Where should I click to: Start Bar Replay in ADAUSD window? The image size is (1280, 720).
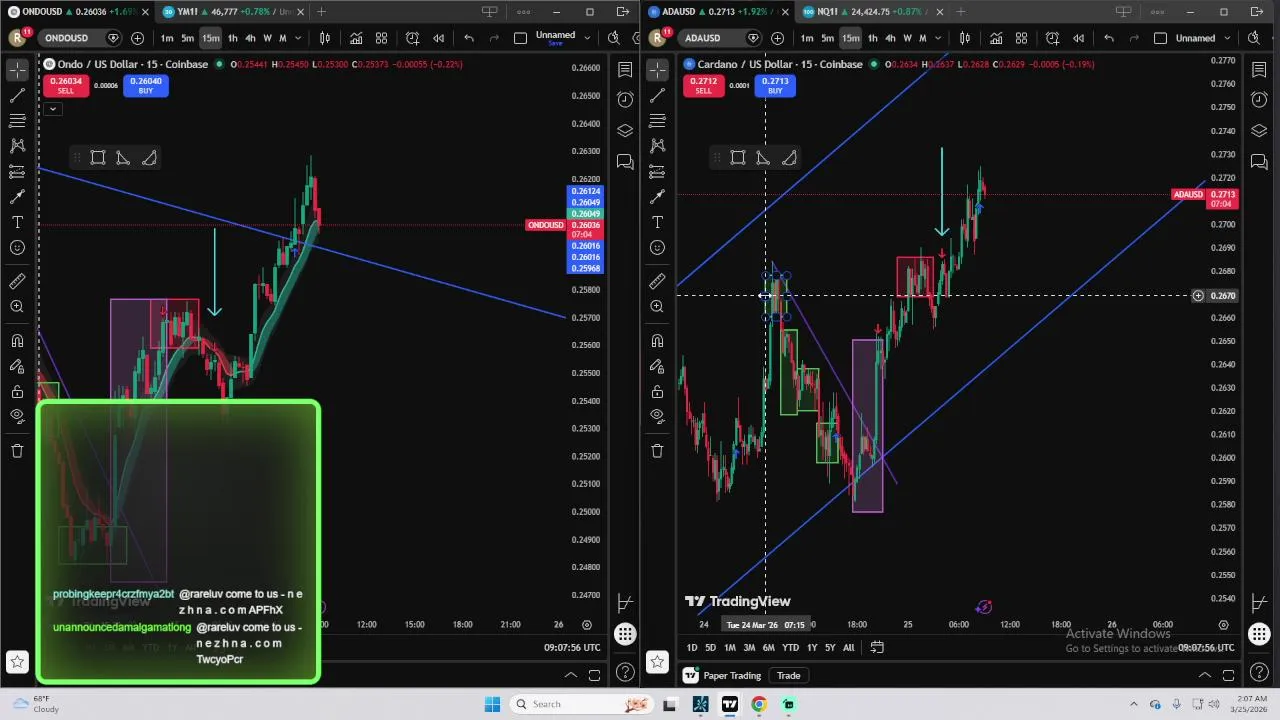click(x=1078, y=38)
